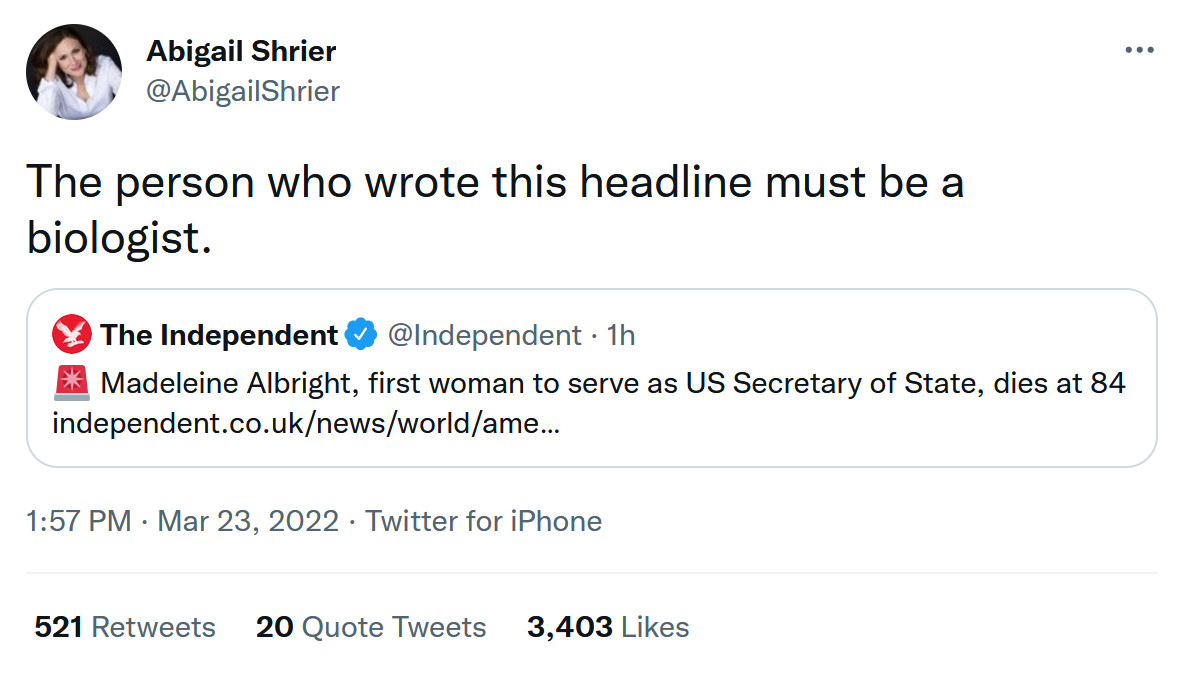
Task: Open the three-dot more options menu
Action: [1139, 51]
